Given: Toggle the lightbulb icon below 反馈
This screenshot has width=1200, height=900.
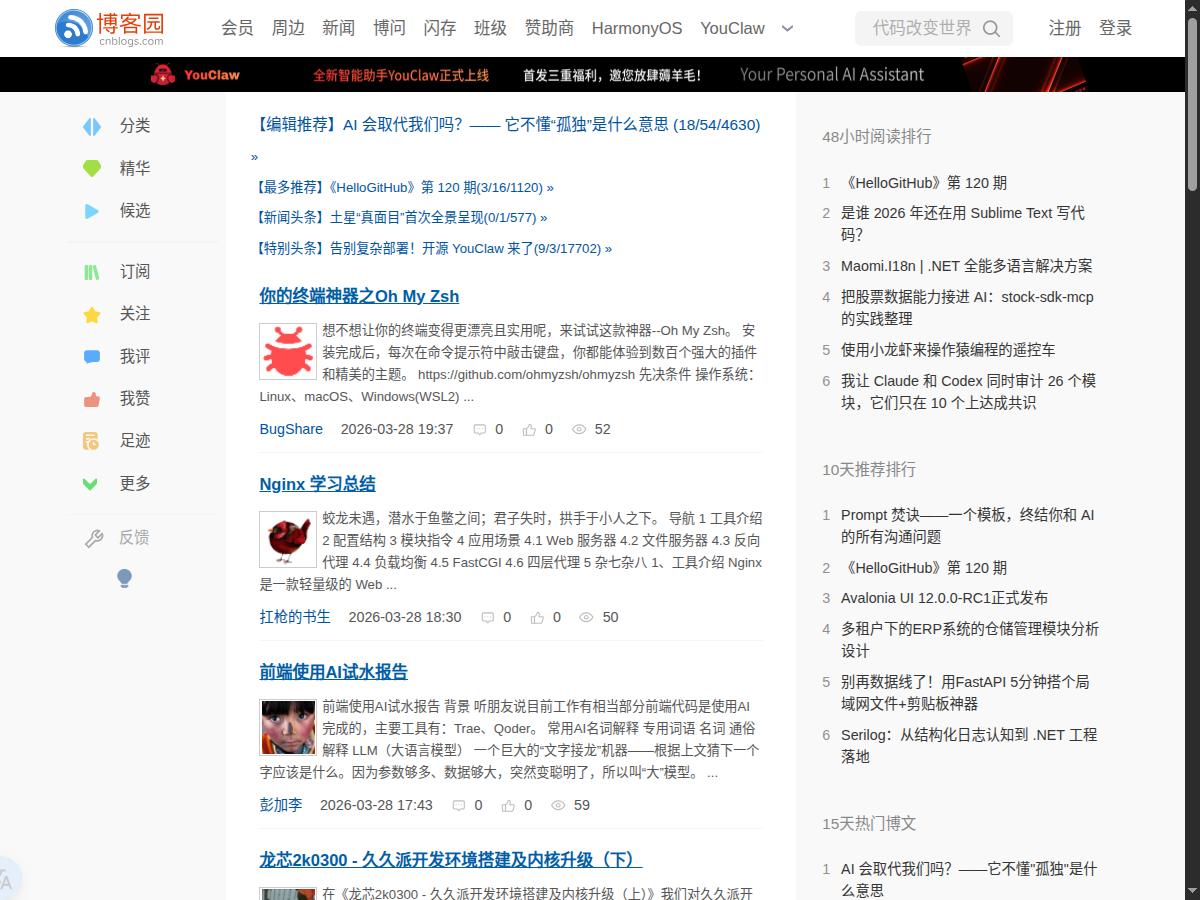Looking at the screenshot, I should click(x=124, y=578).
